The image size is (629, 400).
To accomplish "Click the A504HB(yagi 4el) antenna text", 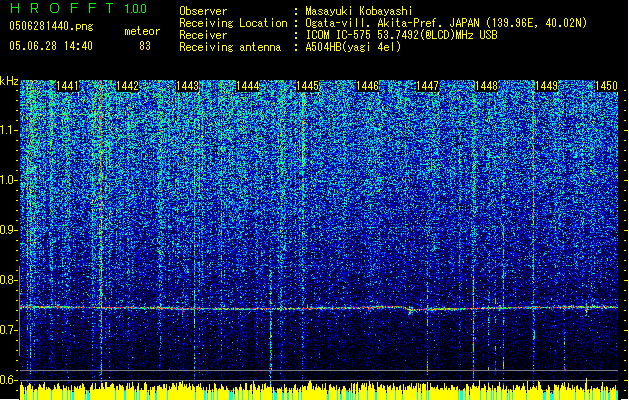I will 353,47.
